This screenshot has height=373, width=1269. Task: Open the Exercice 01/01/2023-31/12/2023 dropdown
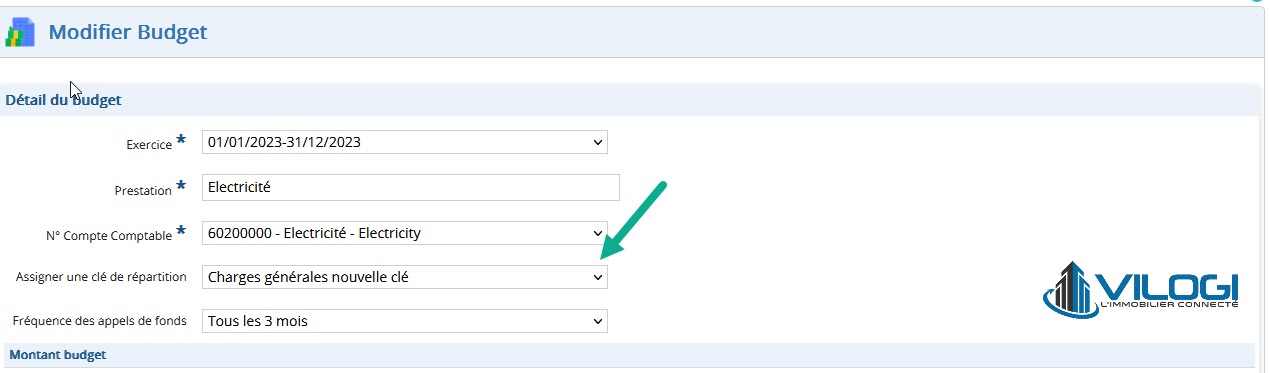tap(404, 142)
